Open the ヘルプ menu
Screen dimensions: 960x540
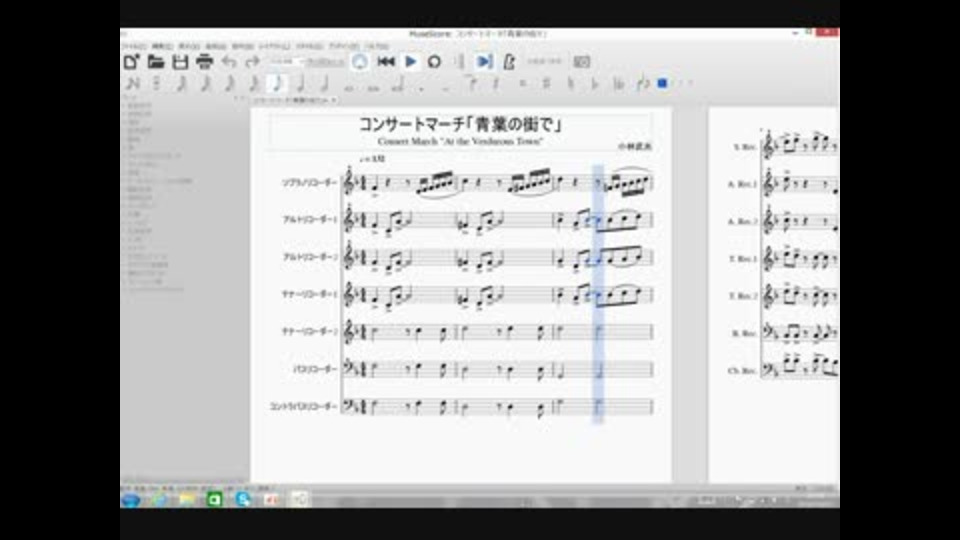pos(377,46)
